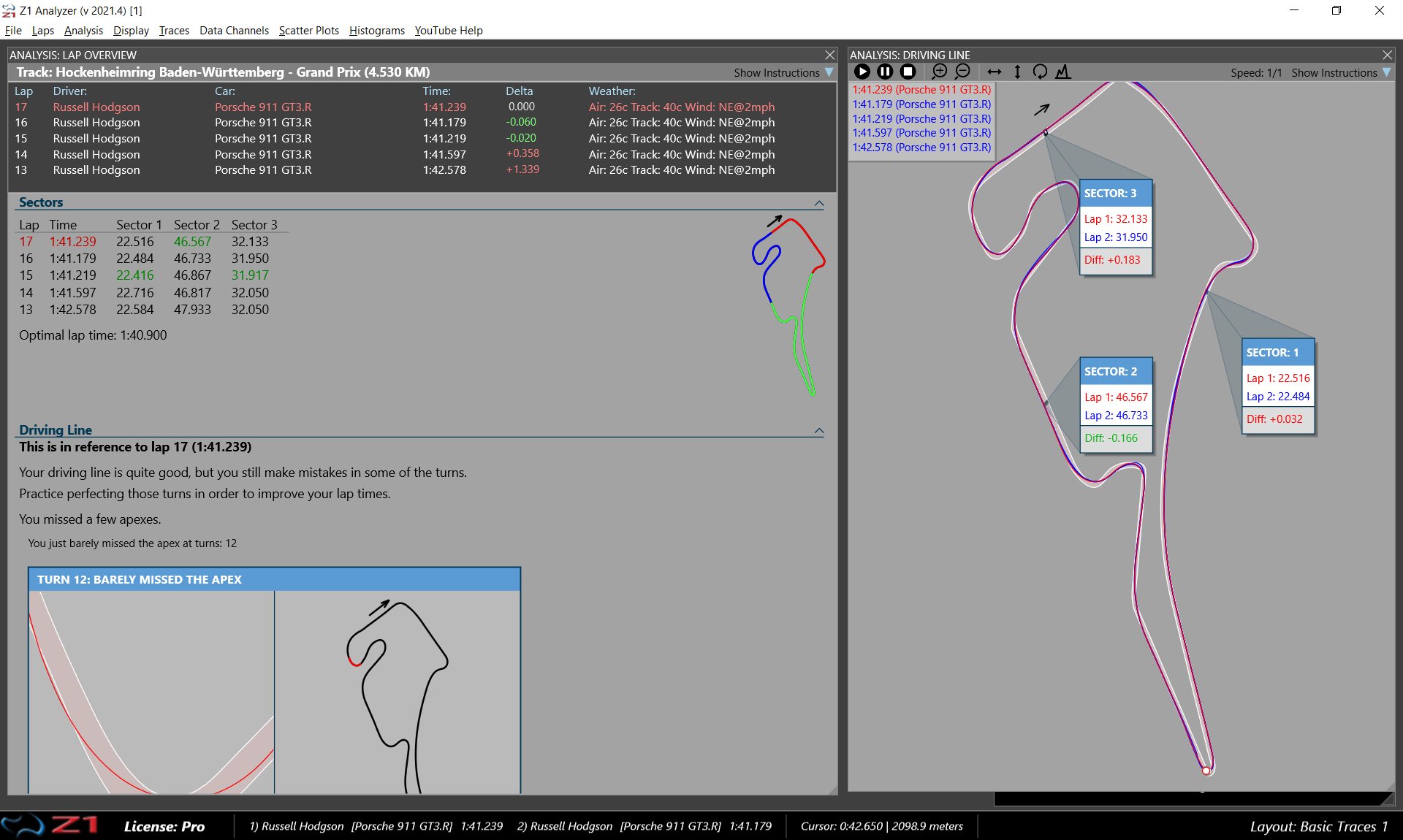Click the graph trace icon in toolbar
Viewport: 1403px width, 840px height.
coord(1063,72)
